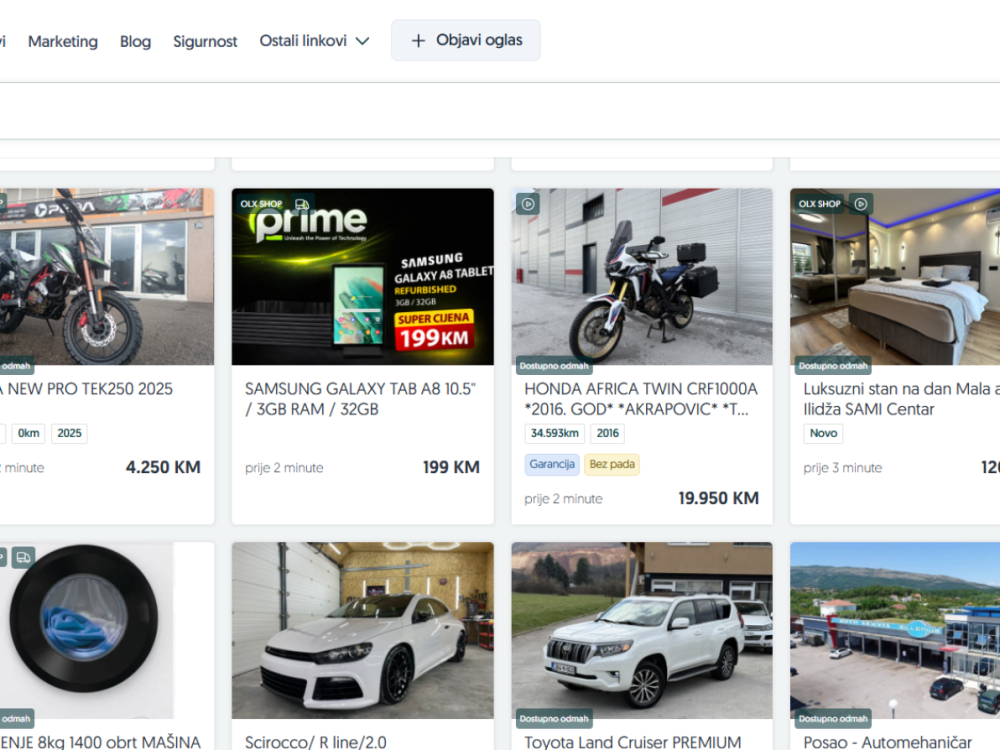Click chevron arrow next to Ostali linkovi
Screen dimensions: 1000x750
[362, 41]
